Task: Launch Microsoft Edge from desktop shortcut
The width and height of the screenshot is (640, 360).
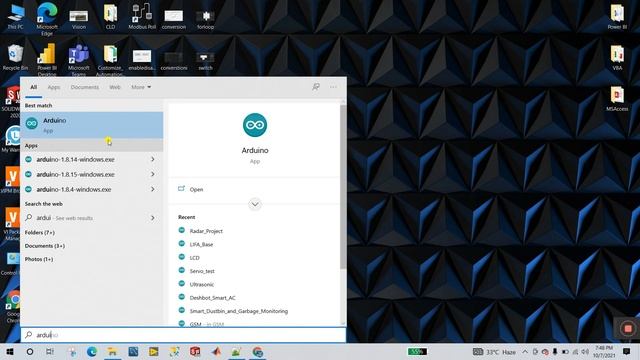Action: (x=47, y=18)
